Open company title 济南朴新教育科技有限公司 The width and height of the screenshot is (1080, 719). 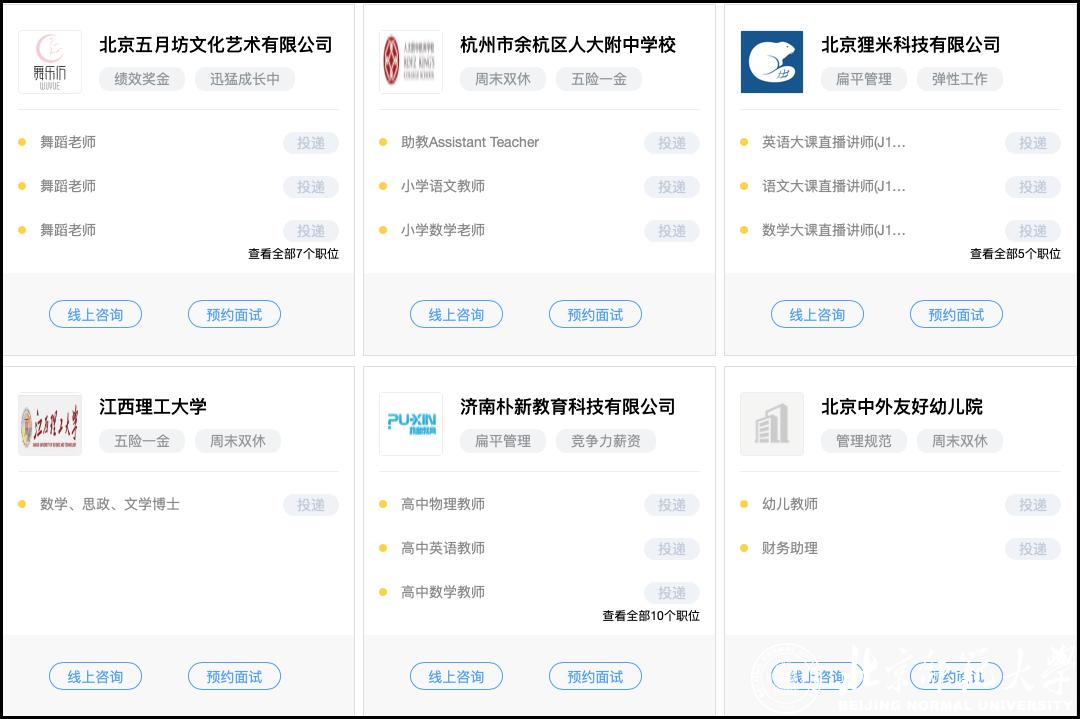pyautogui.click(x=567, y=407)
